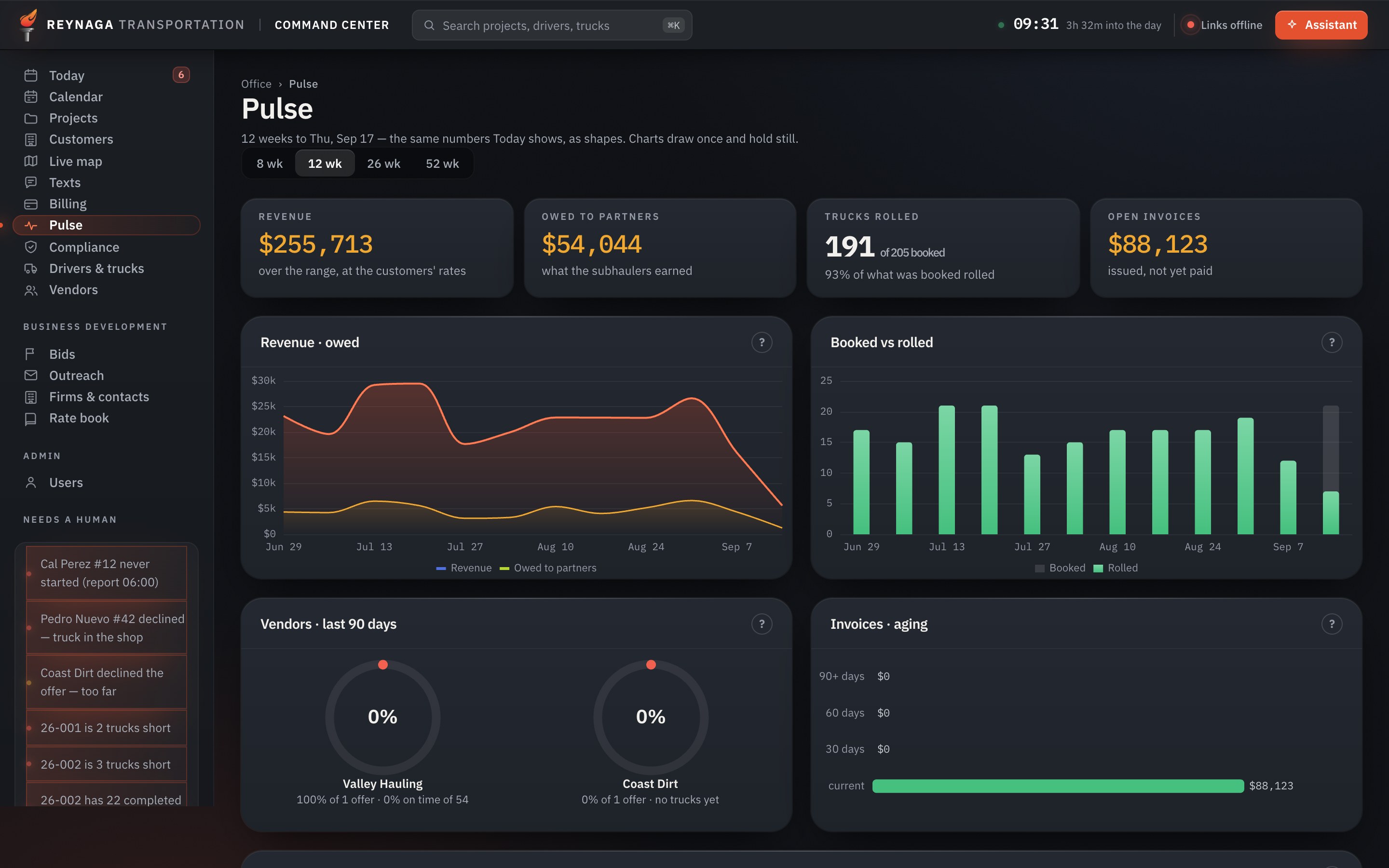
Task: Open alert Cal Perez #12 never started
Action: (x=106, y=573)
